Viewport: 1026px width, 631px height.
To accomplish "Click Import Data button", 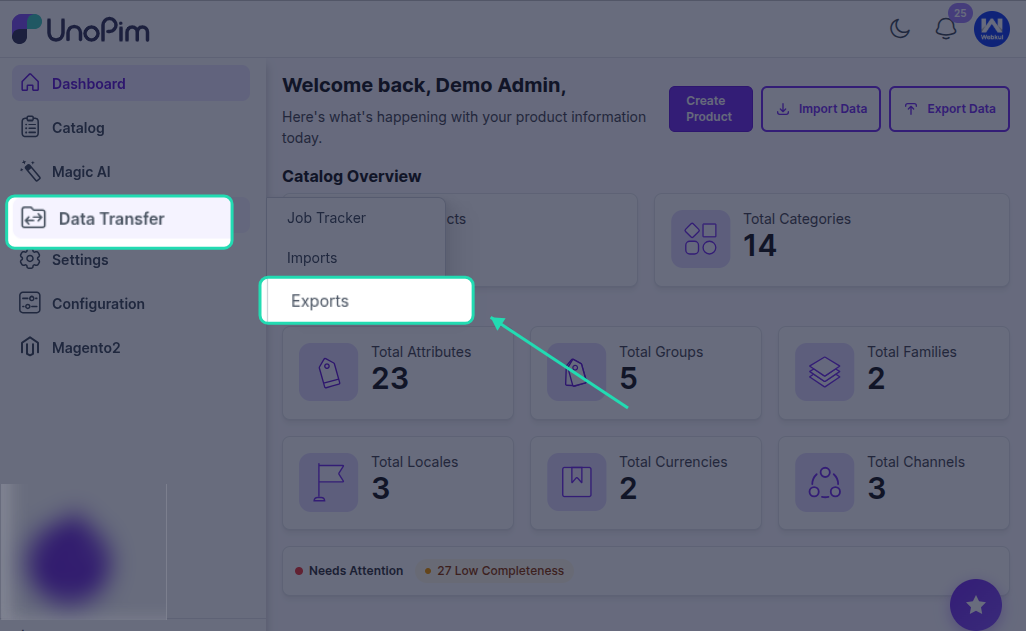I will [821, 109].
